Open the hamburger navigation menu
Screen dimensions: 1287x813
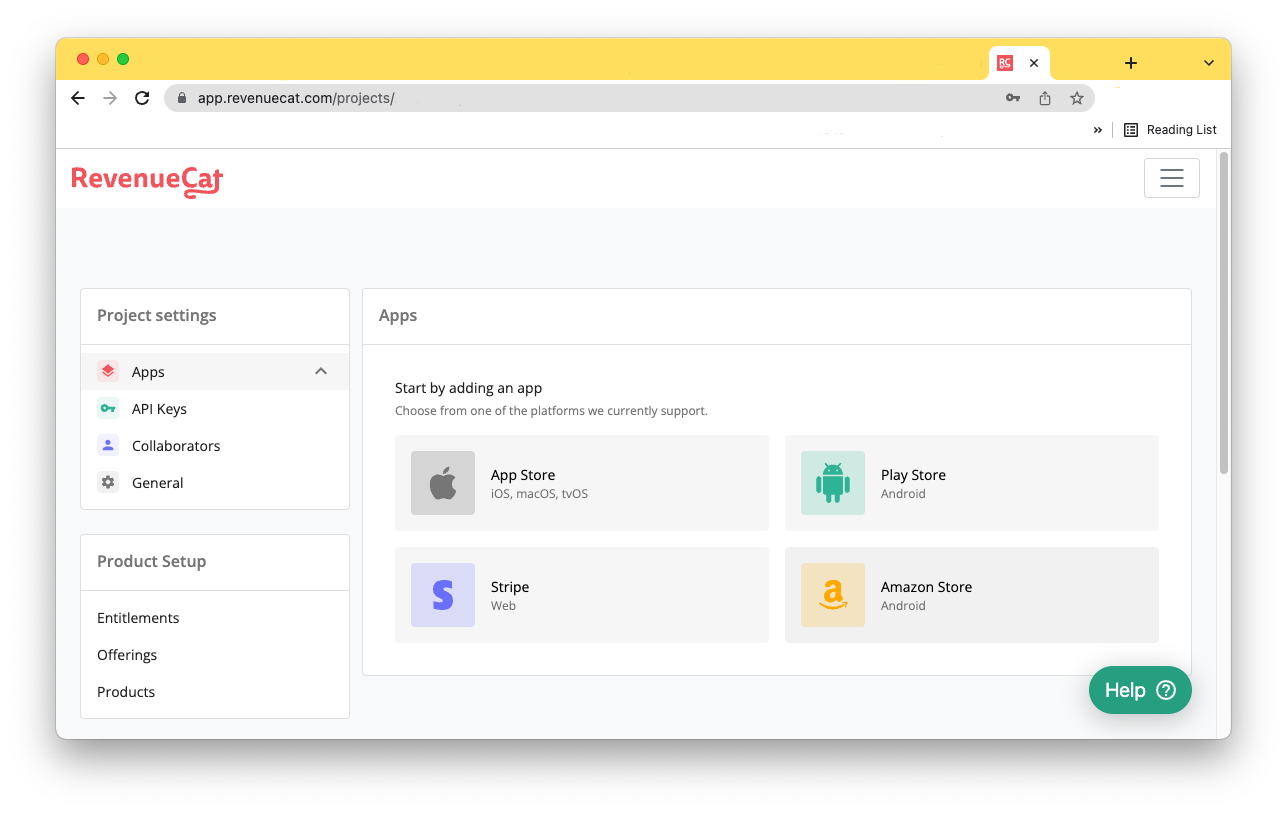(1171, 178)
